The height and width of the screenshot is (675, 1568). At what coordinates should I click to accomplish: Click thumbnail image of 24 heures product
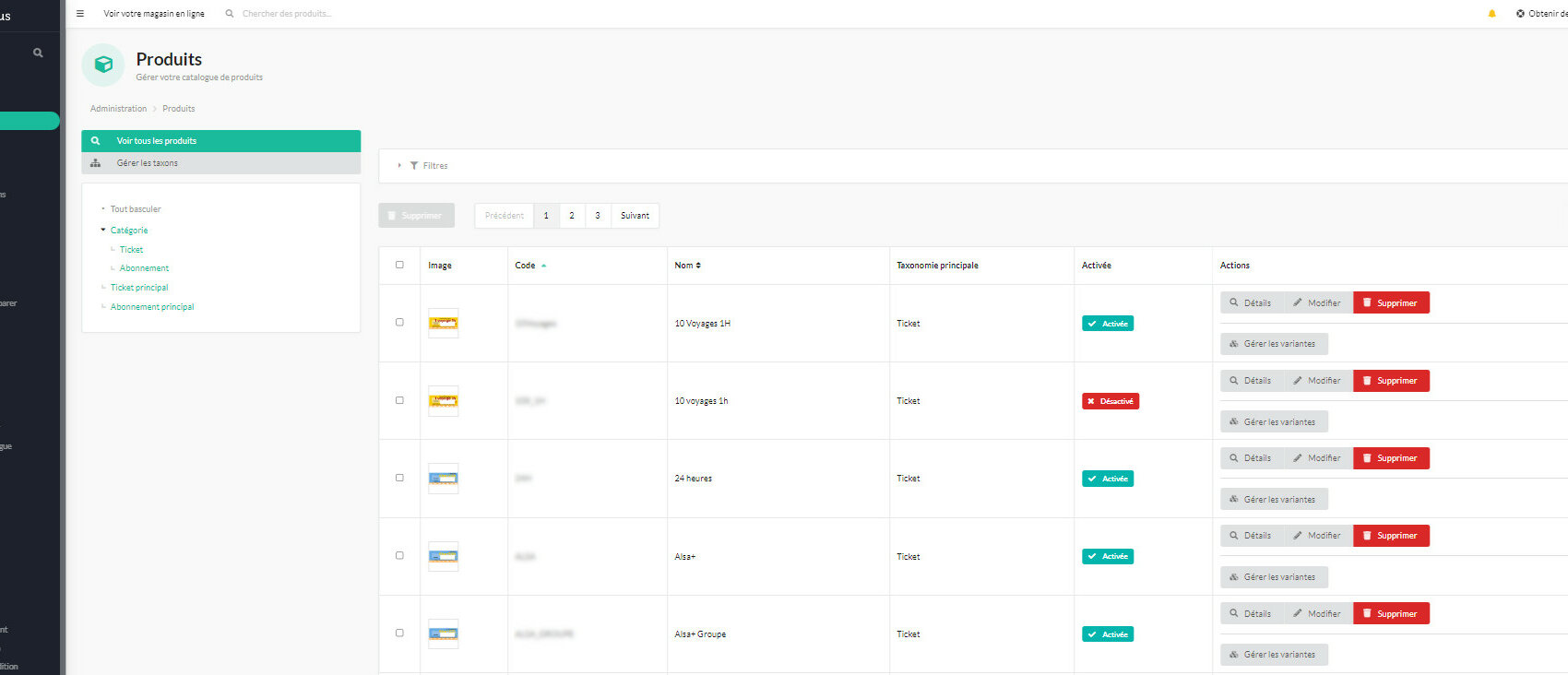tap(443, 479)
